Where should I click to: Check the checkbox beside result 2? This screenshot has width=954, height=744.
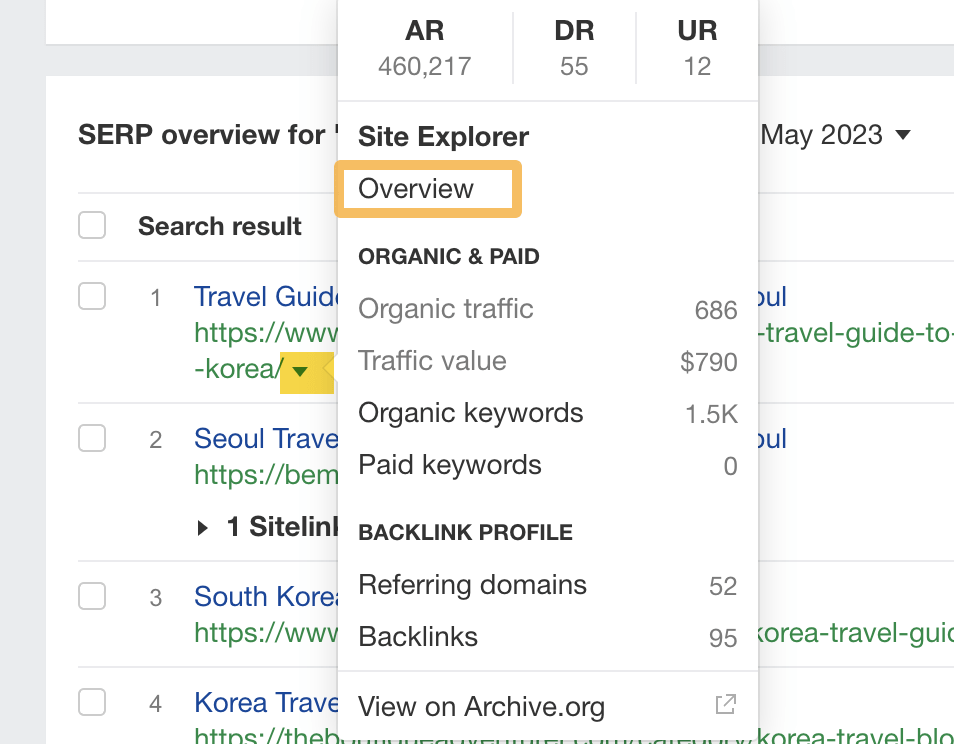(x=91, y=438)
